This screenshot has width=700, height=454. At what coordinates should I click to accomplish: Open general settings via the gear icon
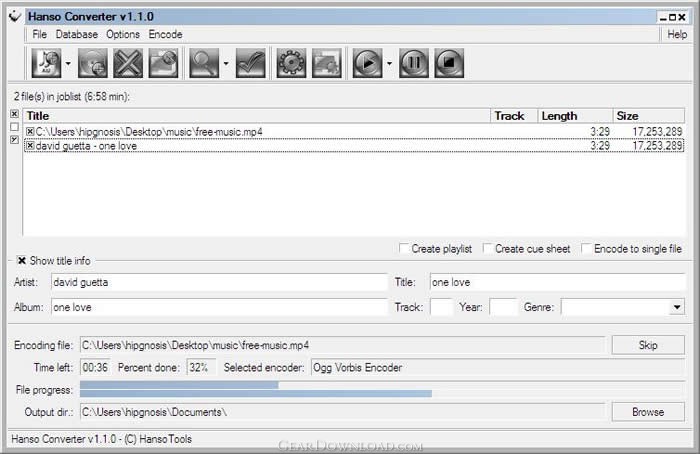(291, 63)
